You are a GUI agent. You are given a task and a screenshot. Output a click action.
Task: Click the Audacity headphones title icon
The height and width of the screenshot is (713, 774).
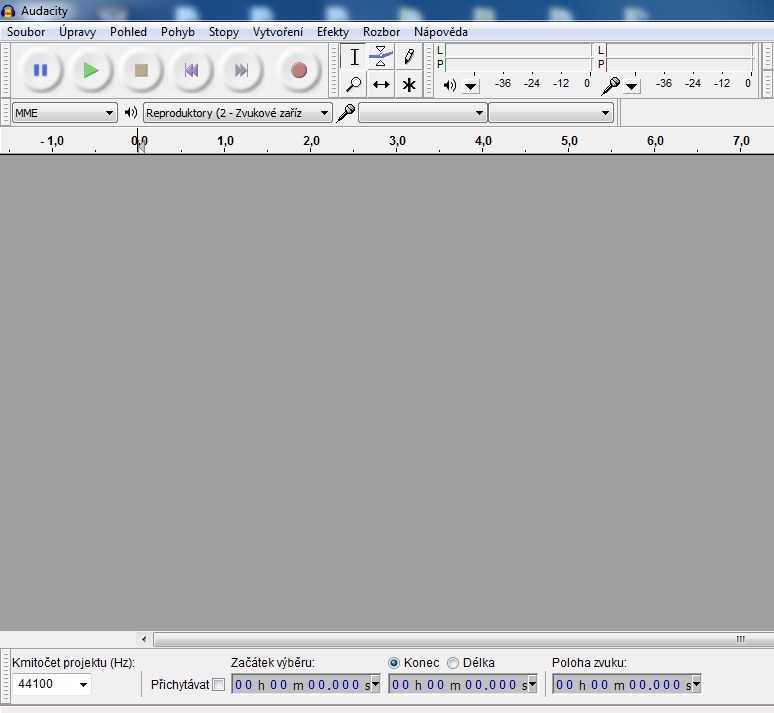click(8, 11)
